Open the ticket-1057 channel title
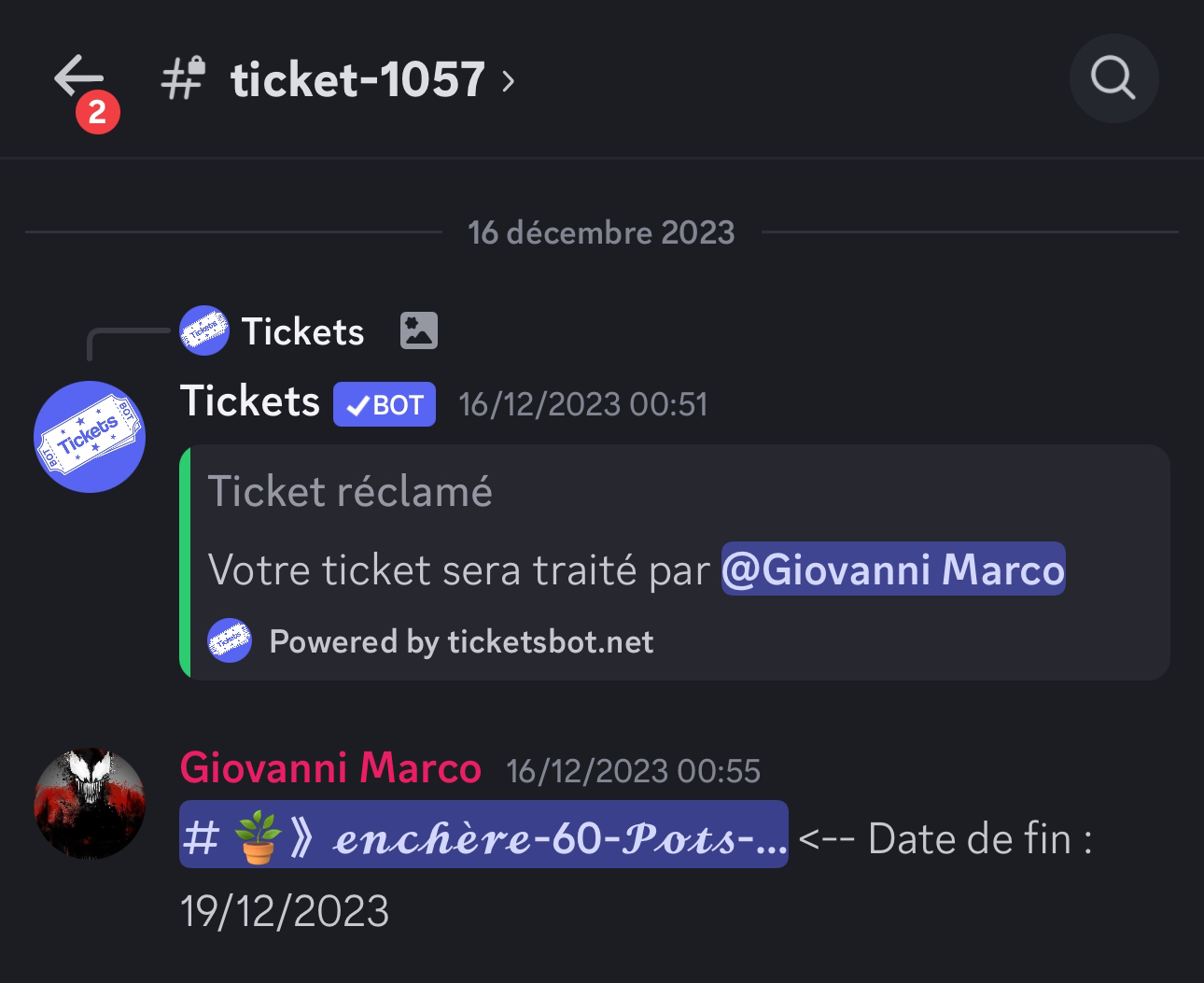1204x983 pixels. (357, 79)
